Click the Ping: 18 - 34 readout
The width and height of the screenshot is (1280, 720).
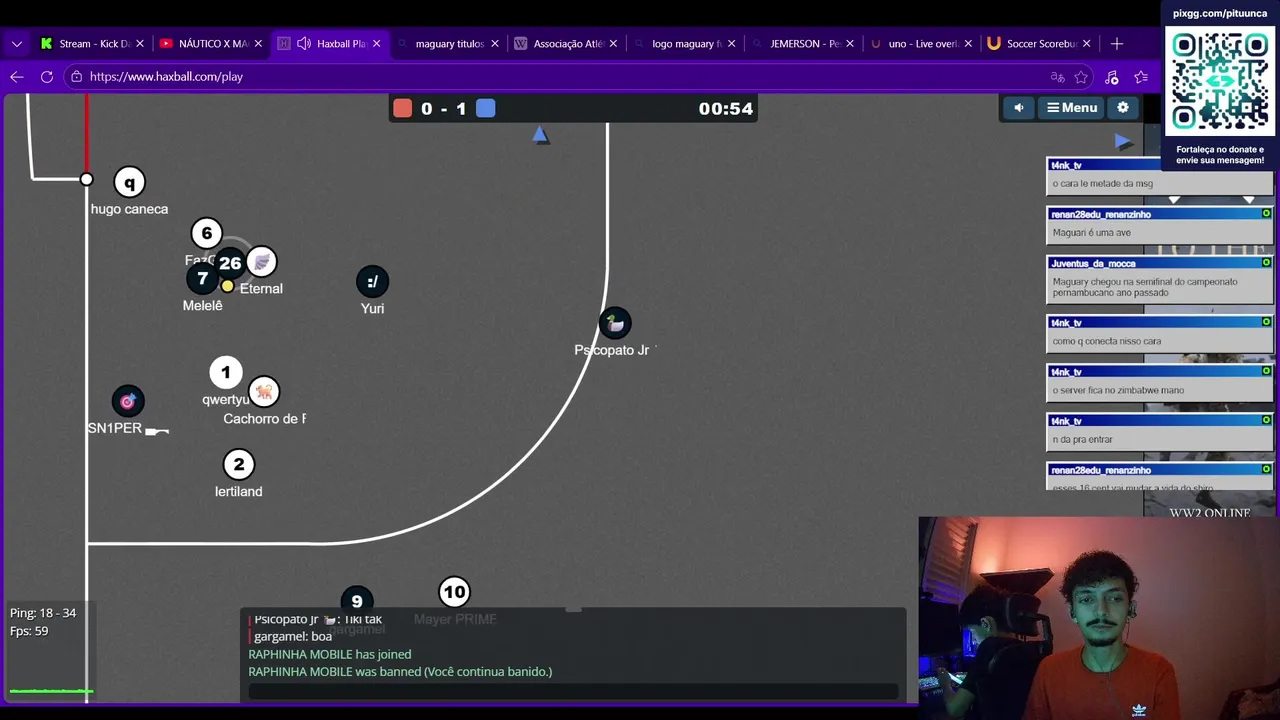click(x=43, y=613)
